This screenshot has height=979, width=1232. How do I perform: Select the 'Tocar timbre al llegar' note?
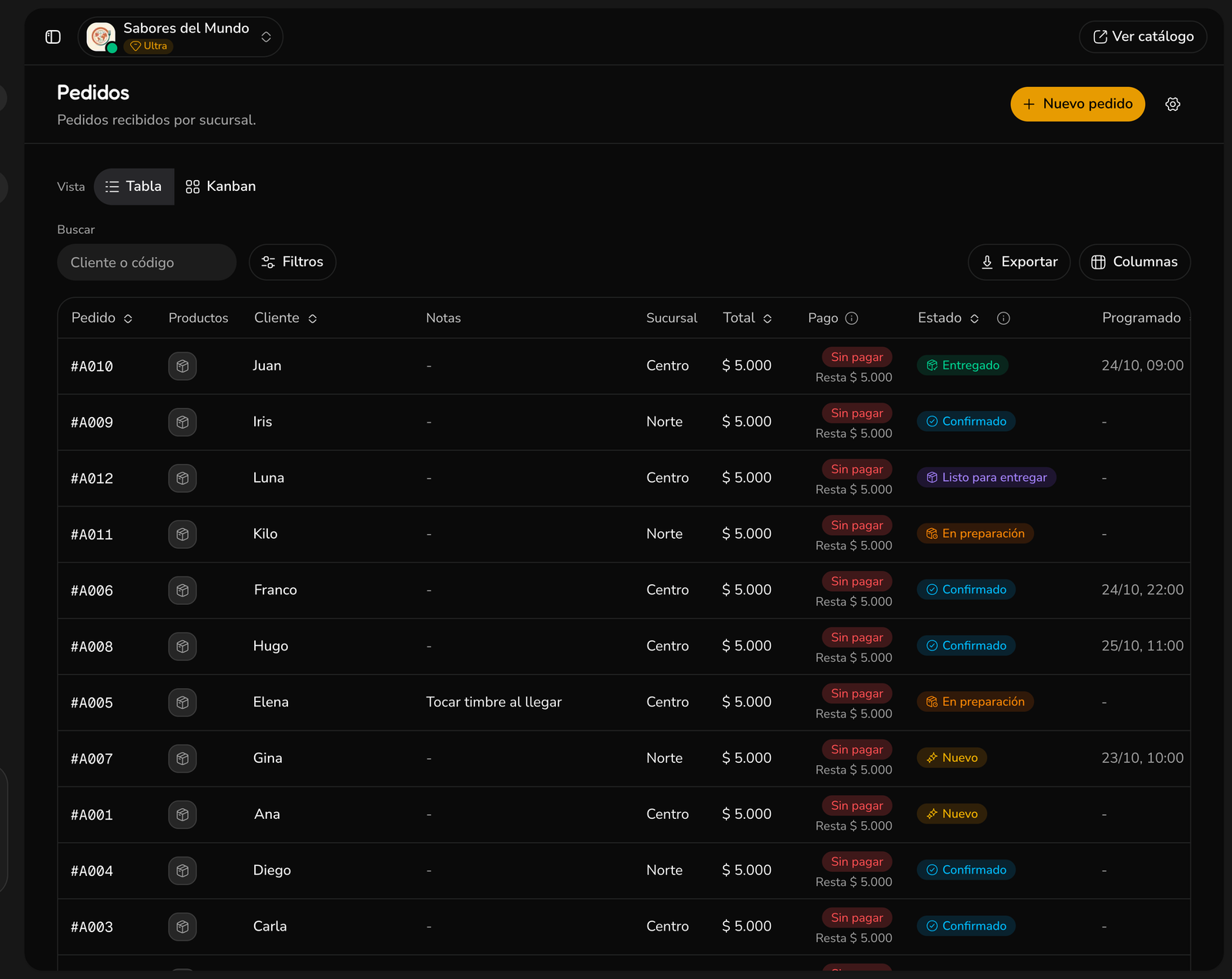[494, 702]
